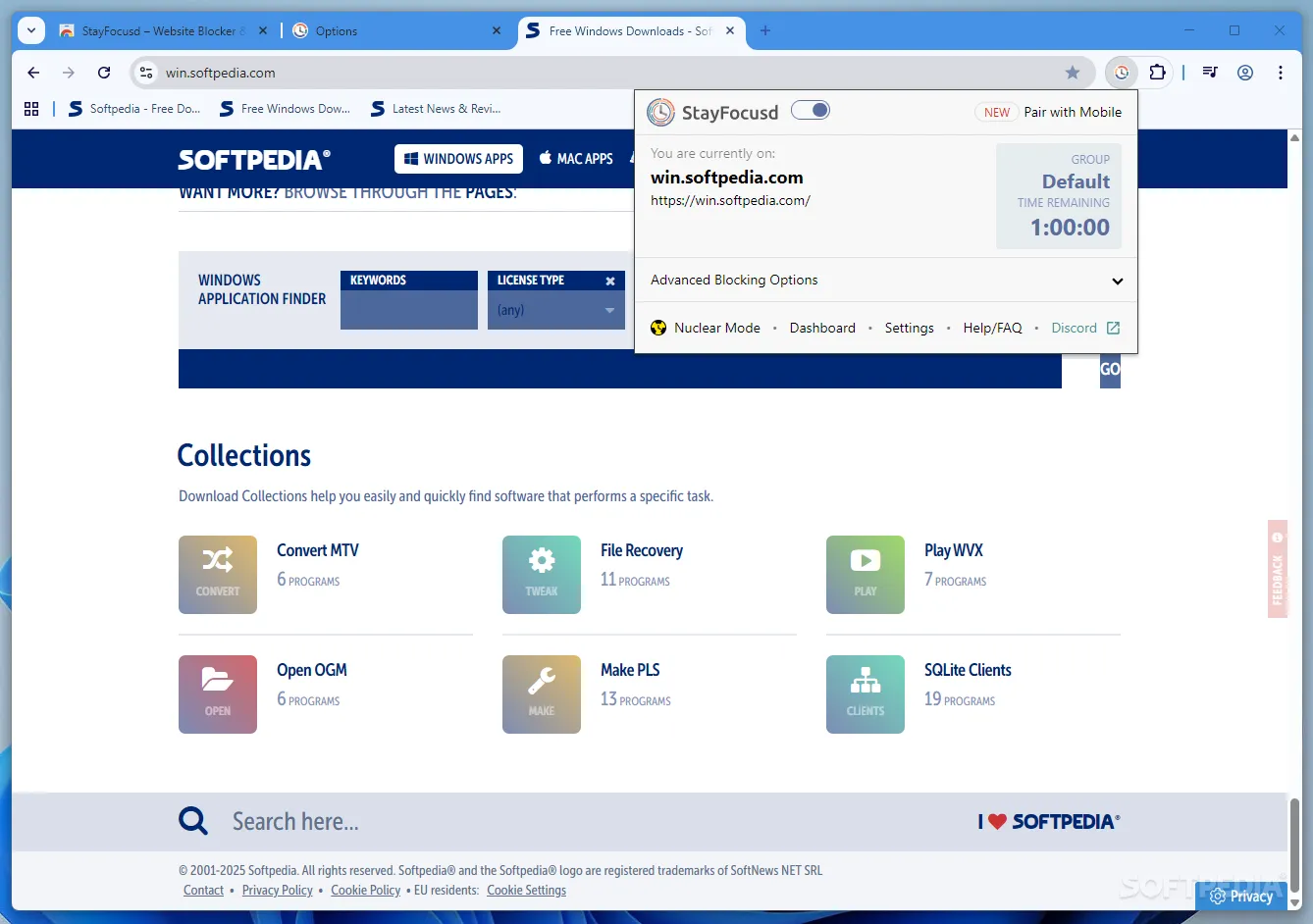Open File Recovery tweak icon
This screenshot has height=924, width=1313.
[x=542, y=575]
